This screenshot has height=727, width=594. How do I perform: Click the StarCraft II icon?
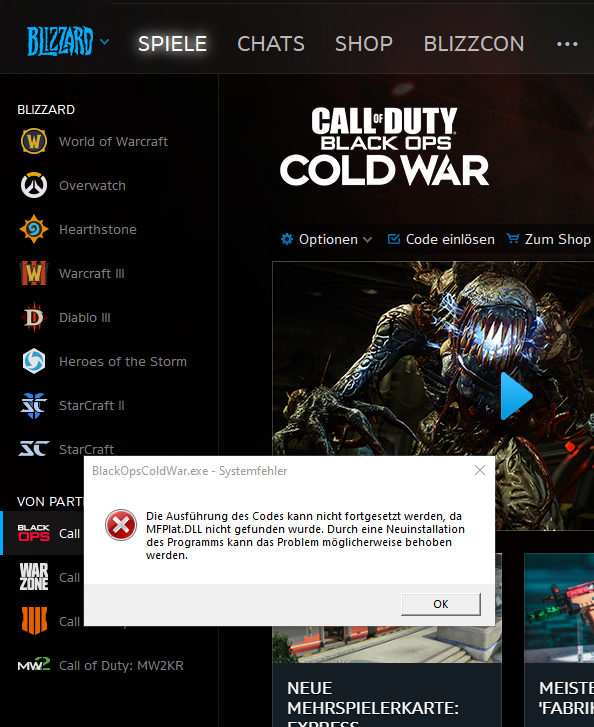(x=34, y=405)
